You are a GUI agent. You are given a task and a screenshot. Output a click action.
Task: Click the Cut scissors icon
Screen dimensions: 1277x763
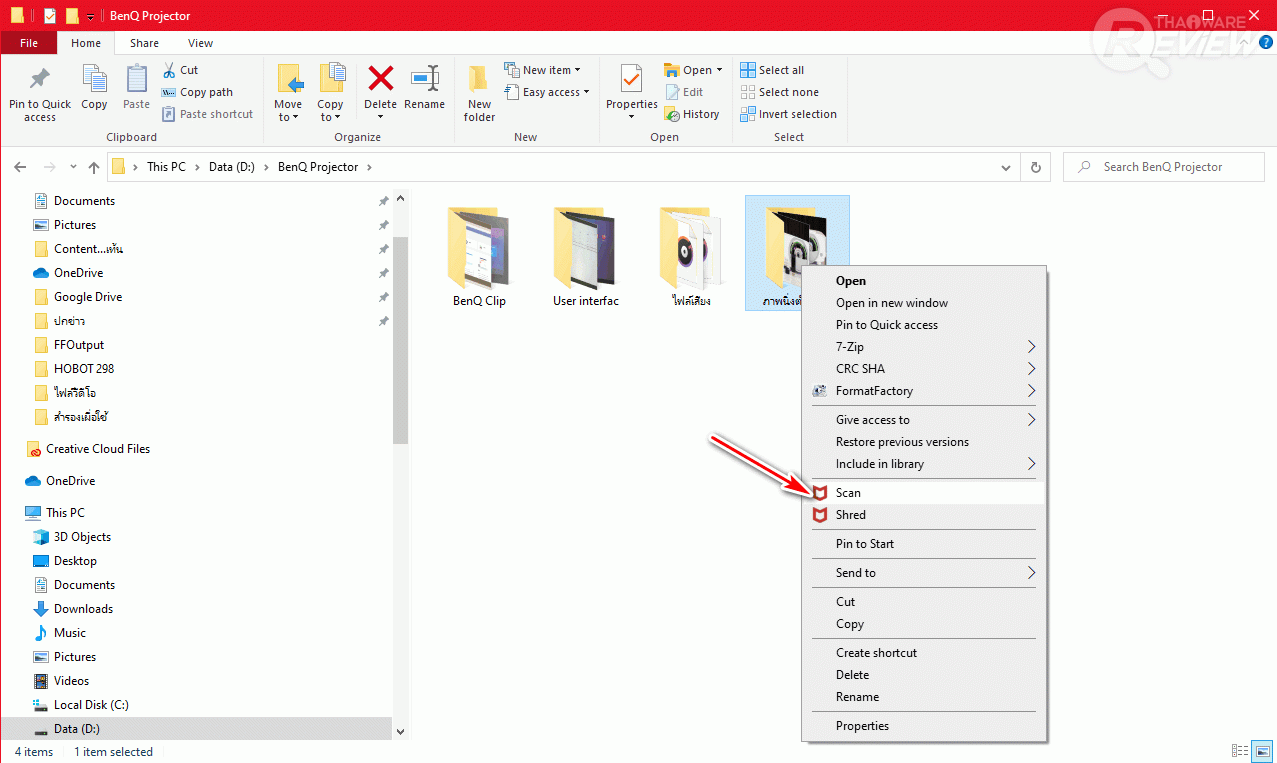pos(169,70)
